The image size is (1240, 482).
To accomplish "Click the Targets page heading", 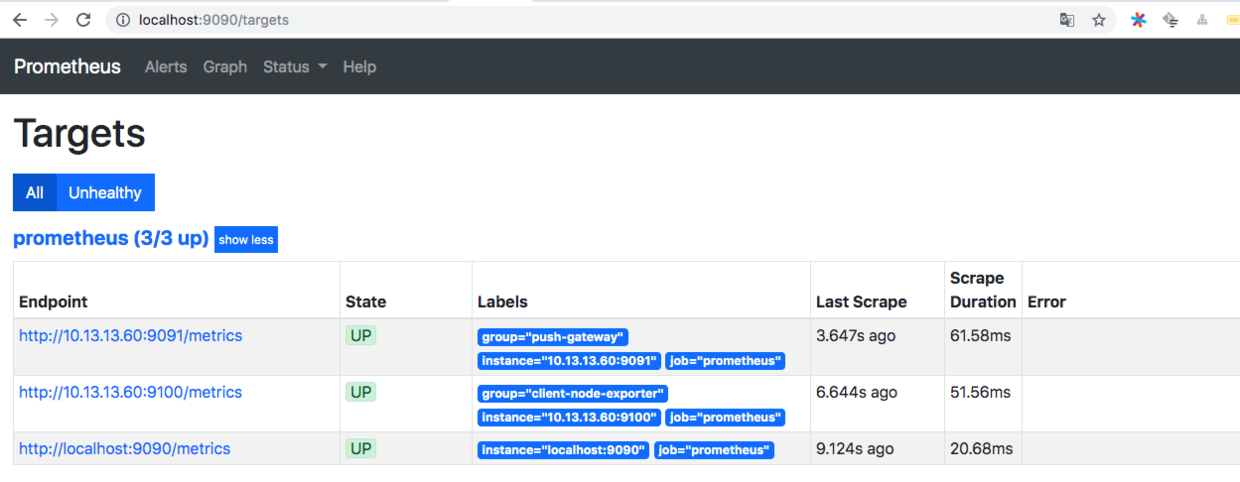I will point(80,133).
